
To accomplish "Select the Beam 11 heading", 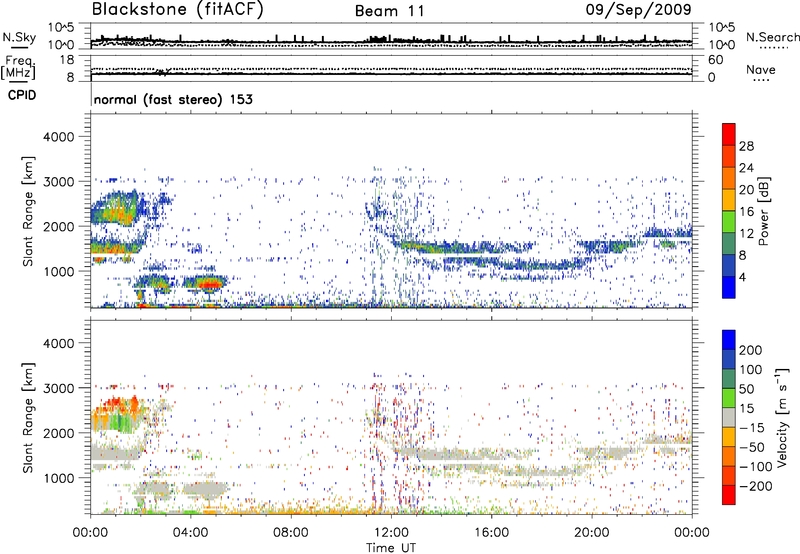I will click(x=390, y=11).
